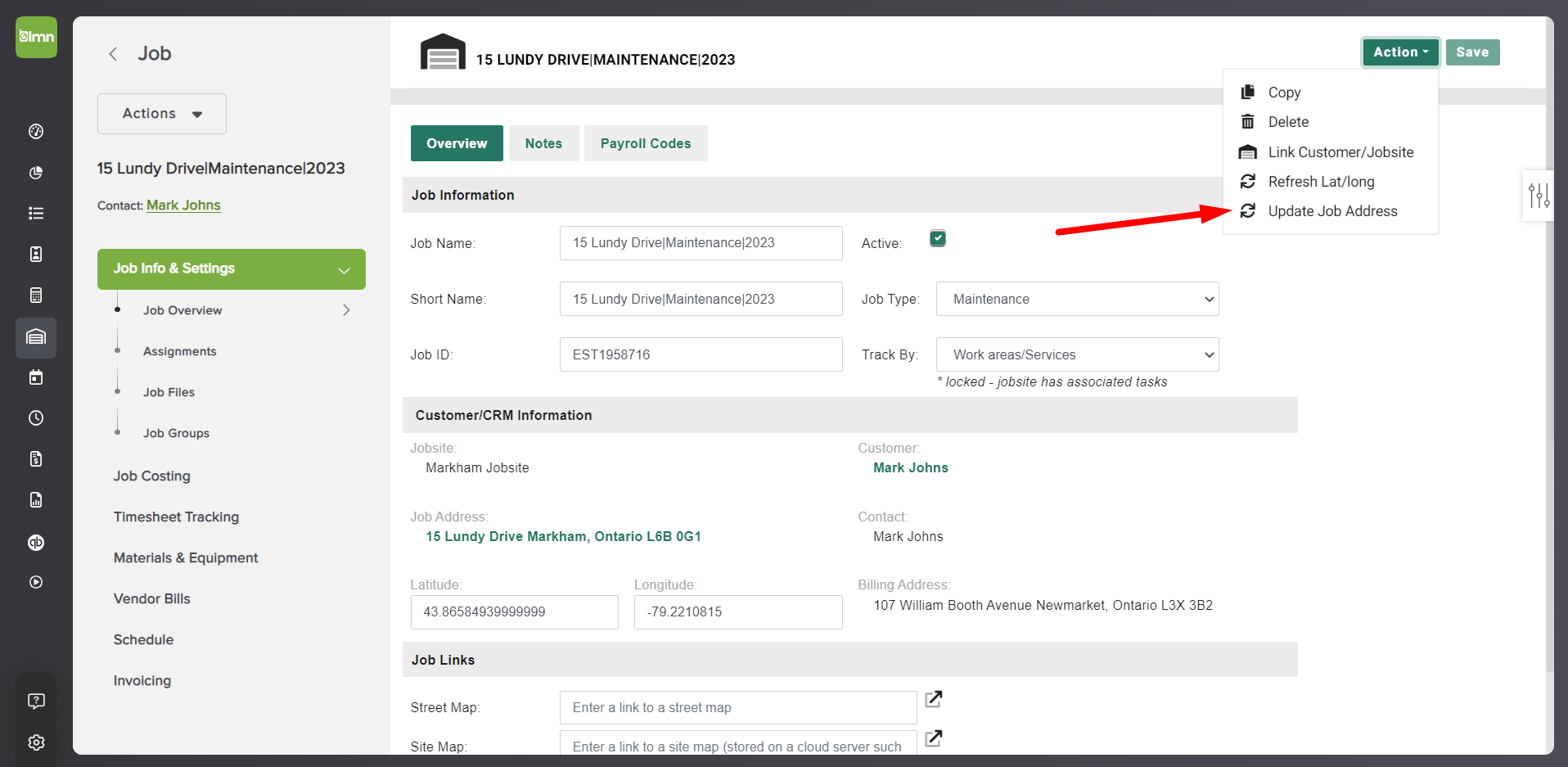This screenshot has width=1568, height=767.
Task: Expand the Job Overview chevron arrow
Action: 346,310
